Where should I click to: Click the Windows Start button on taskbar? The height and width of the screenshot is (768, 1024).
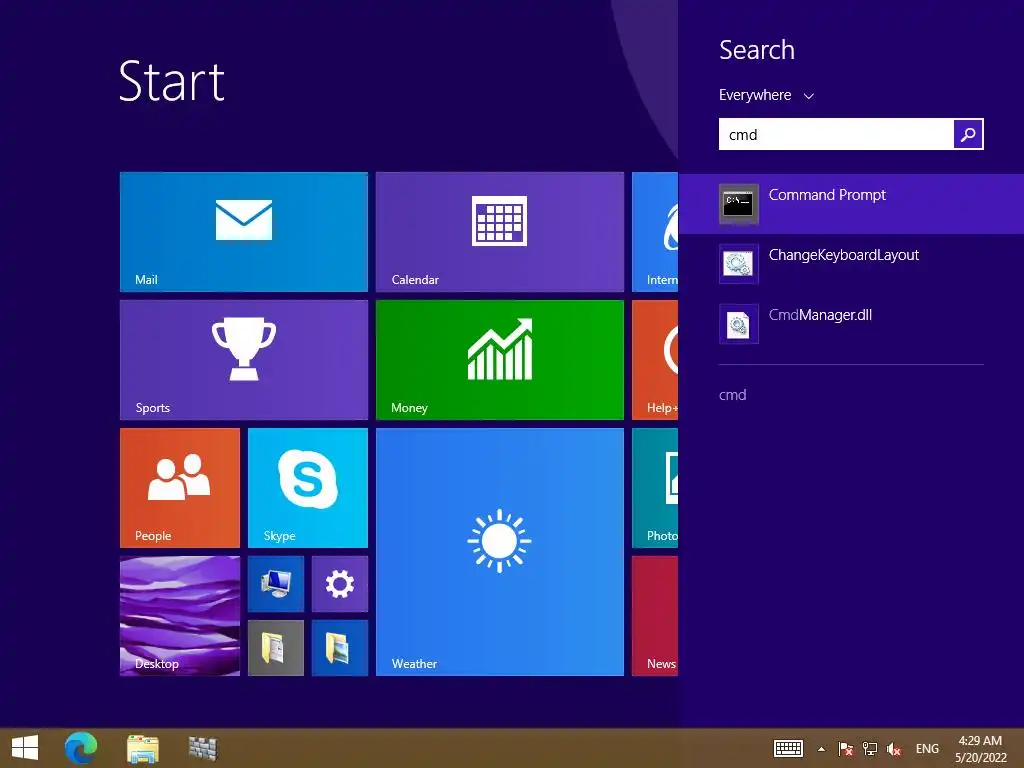pyautogui.click(x=25, y=748)
